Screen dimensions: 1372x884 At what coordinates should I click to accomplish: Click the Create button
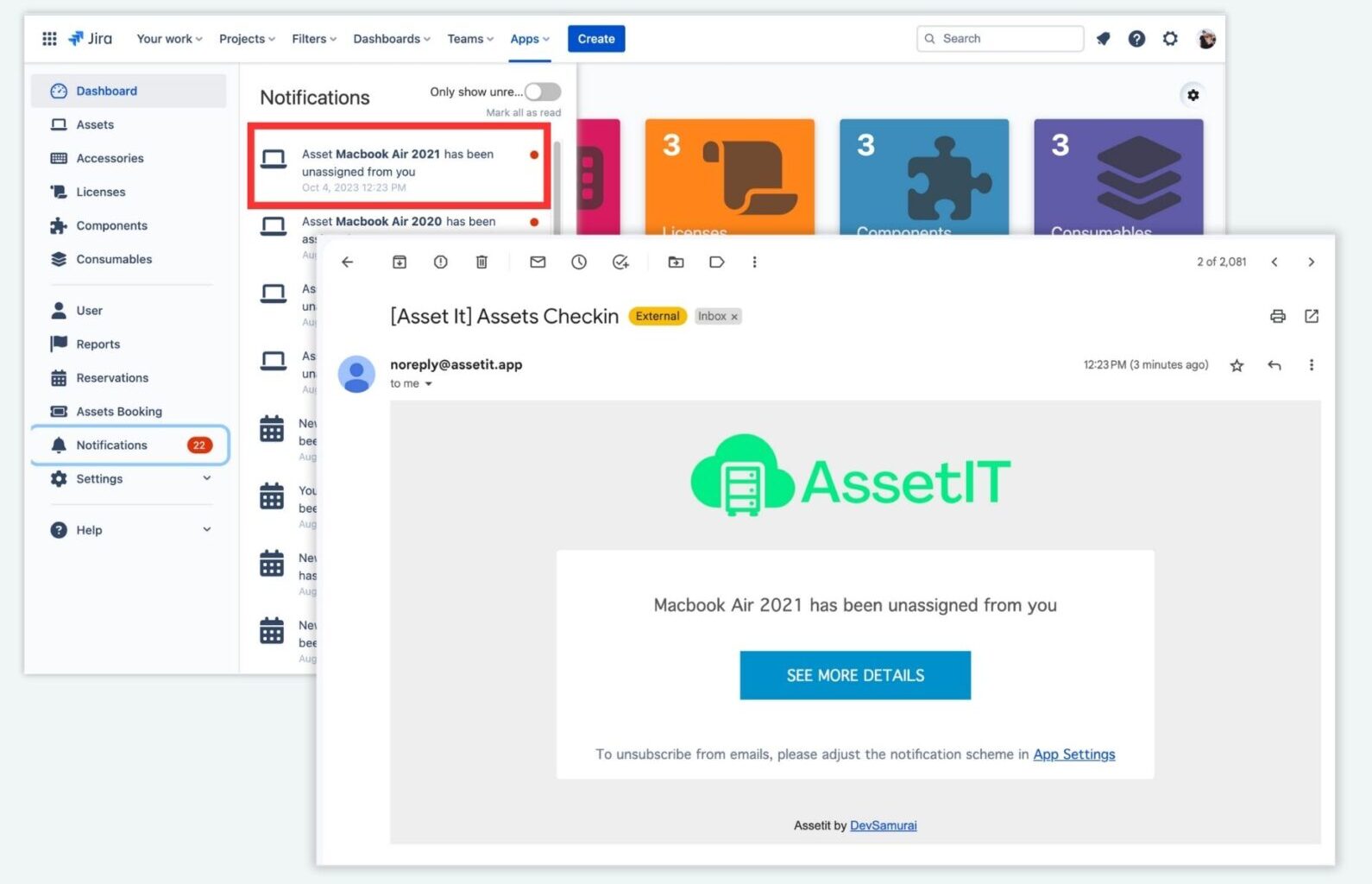[596, 38]
